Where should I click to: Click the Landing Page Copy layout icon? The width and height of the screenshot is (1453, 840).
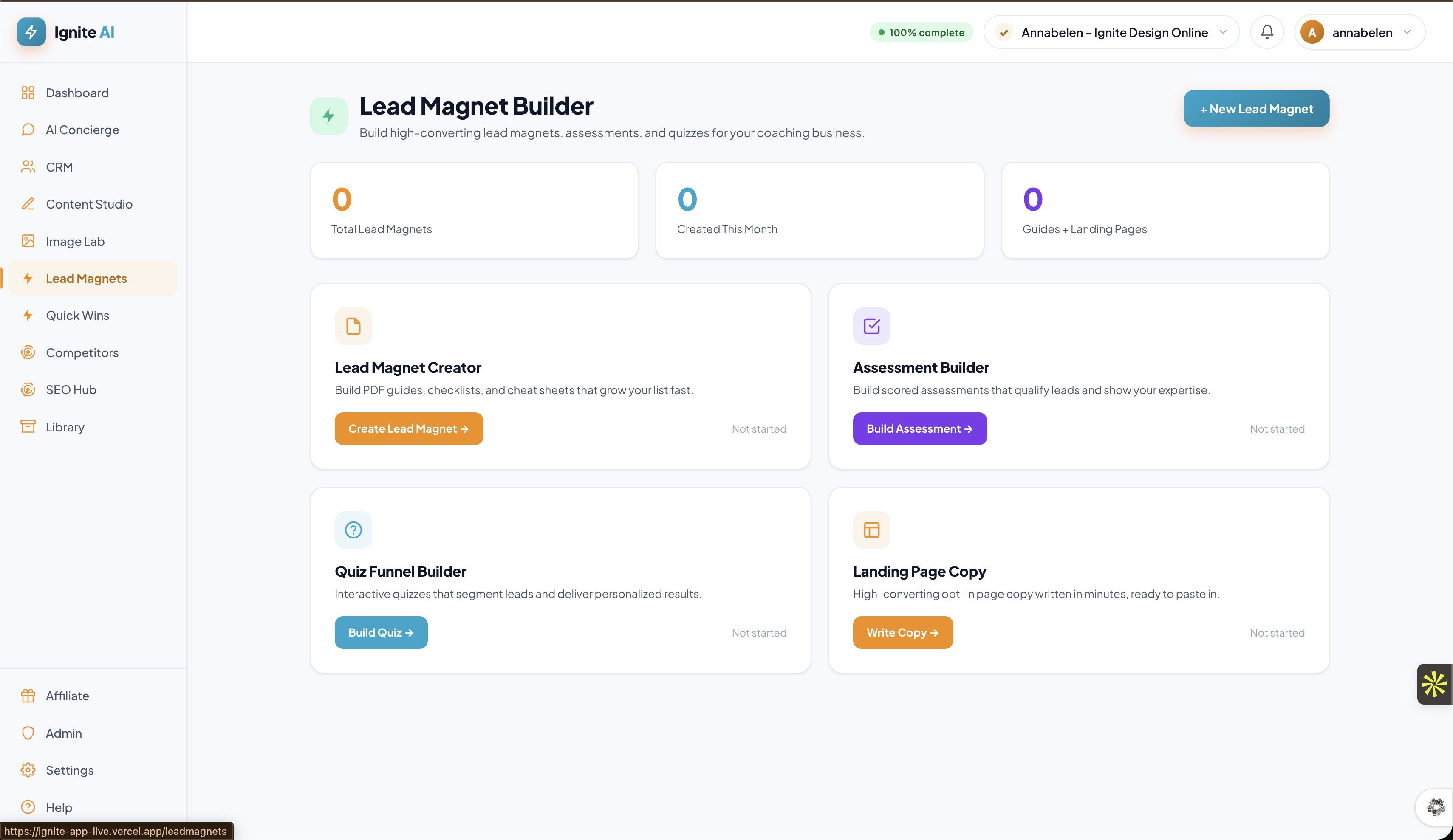pyautogui.click(x=871, y=530)
